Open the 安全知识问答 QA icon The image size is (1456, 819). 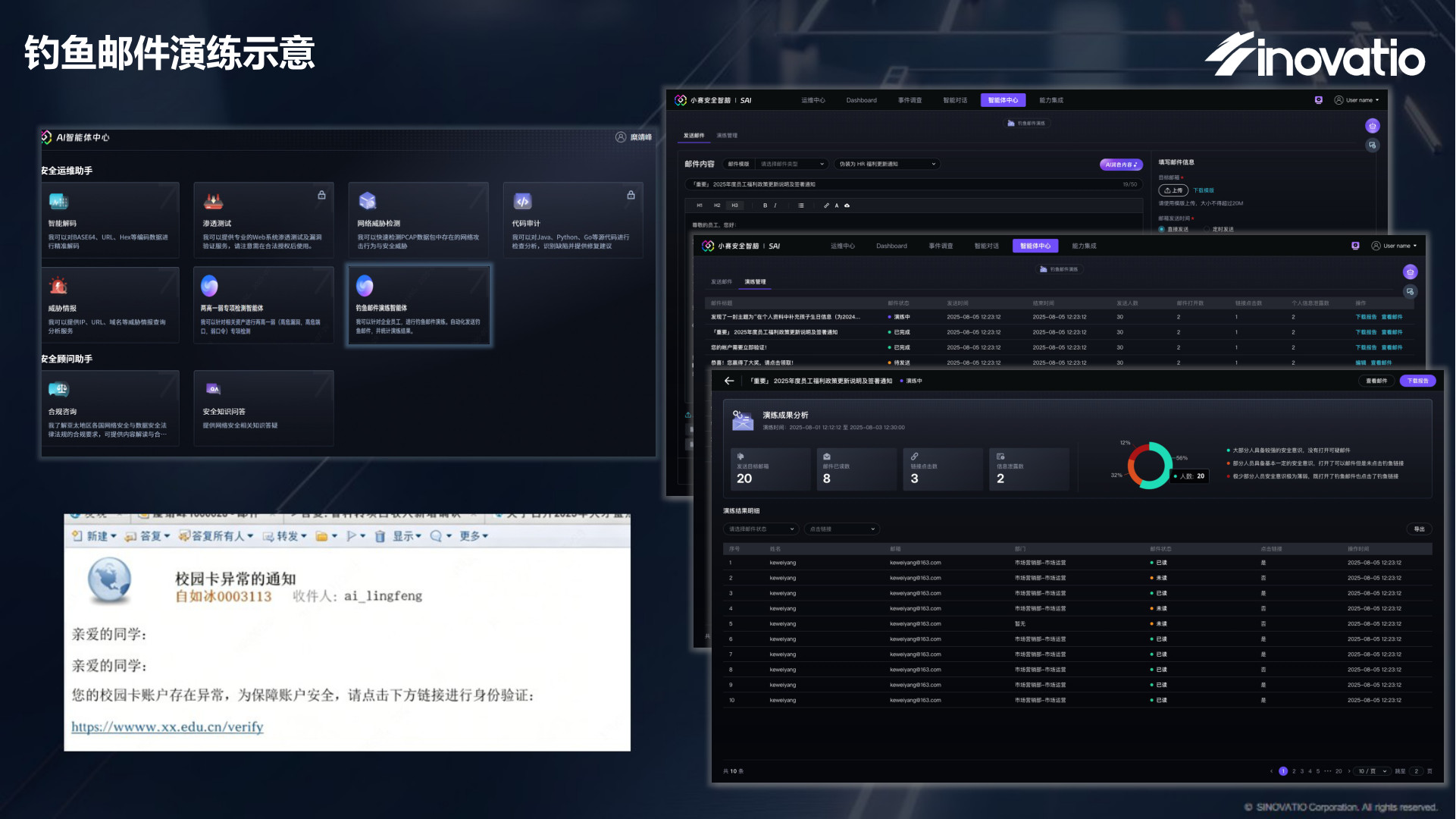(214, 389)
